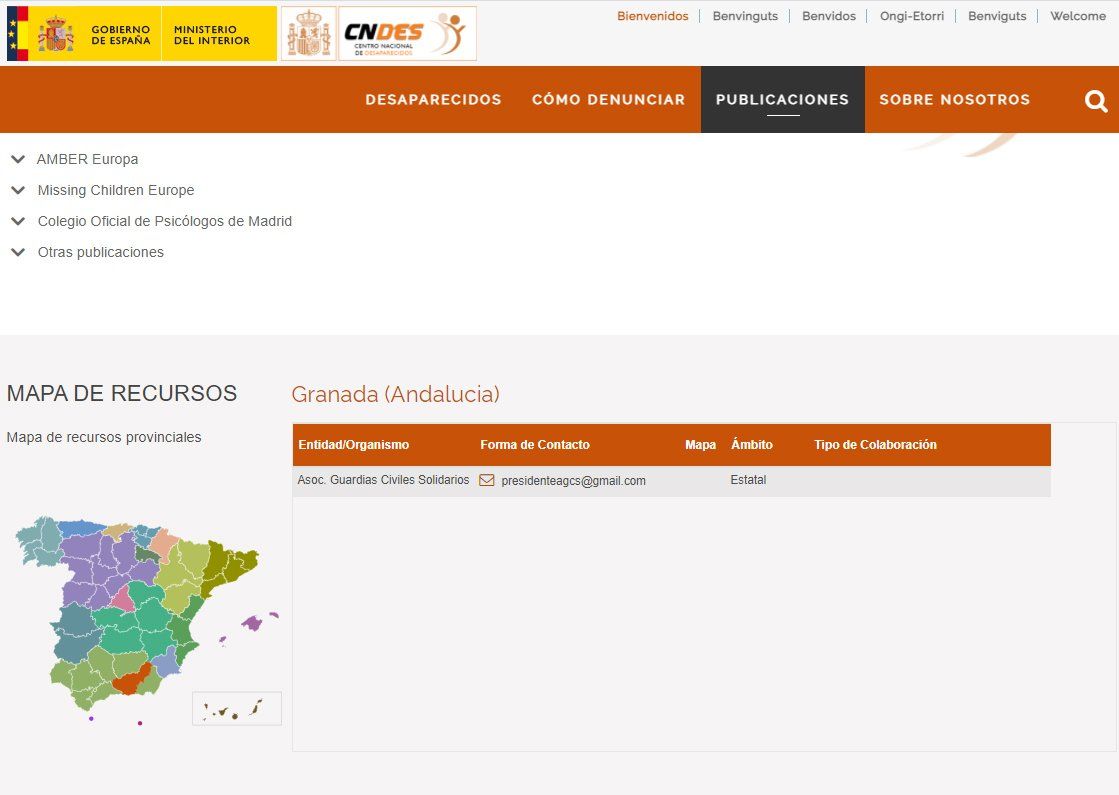Image resolution: width=1119 pixels, height=795 pixels.
Task: Expand the AMBER Europa chevron
Action: 19,159
